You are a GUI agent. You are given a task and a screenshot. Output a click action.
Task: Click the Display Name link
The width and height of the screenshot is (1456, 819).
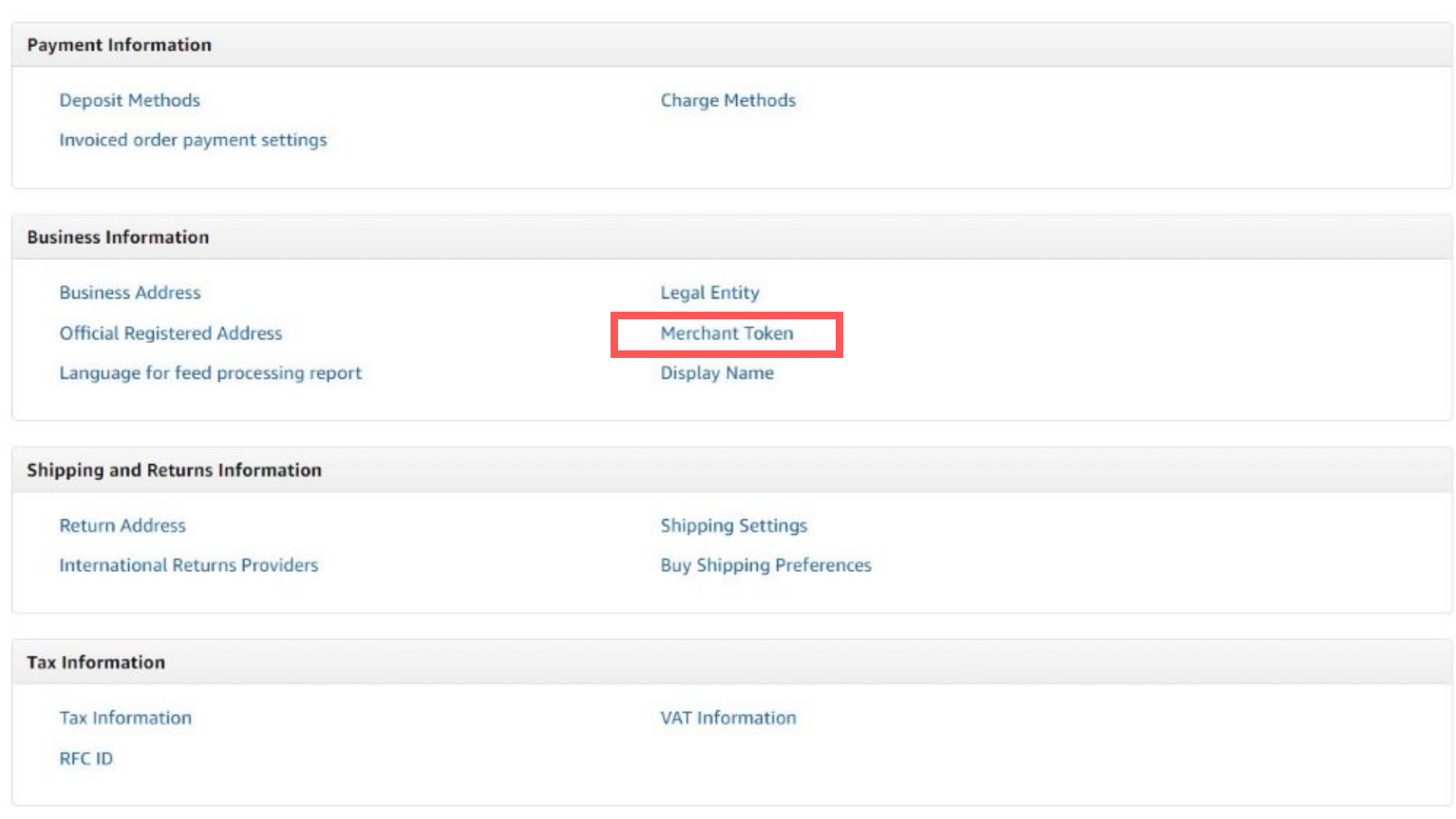click(x=717, y=373)
